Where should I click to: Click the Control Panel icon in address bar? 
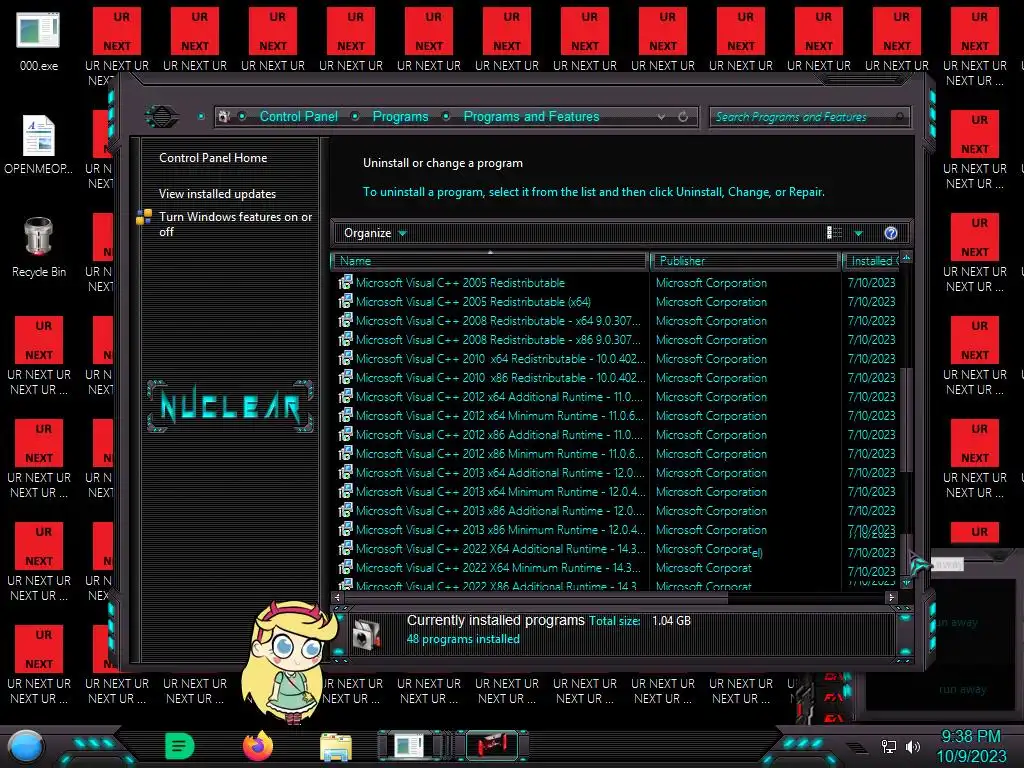[x=224, y=117]
